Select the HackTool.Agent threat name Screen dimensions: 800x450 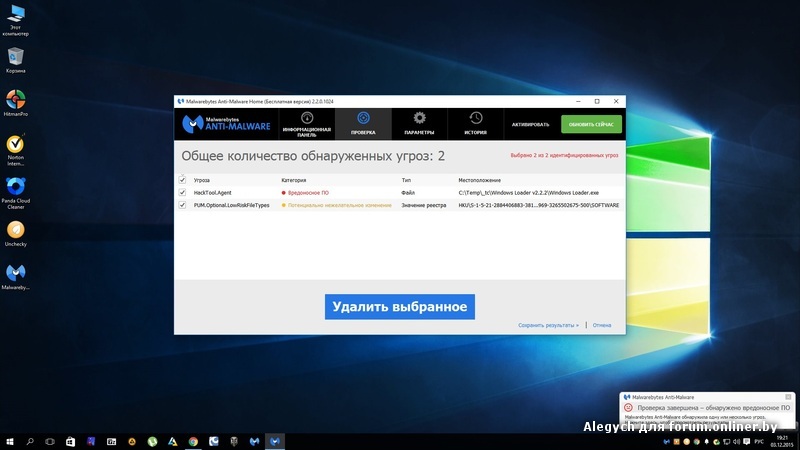pos(212,193)
